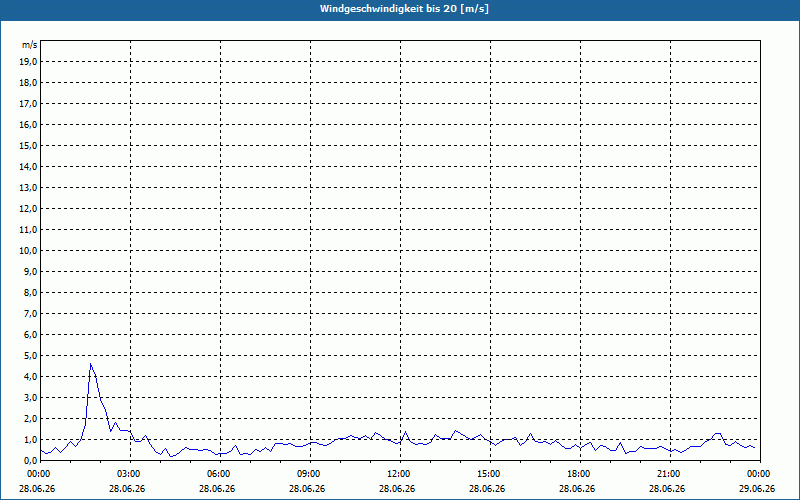Click the wind speed peak near 4.6 m/s
Image resolution: width=800 pixels, height=500 pixels.
91,364
